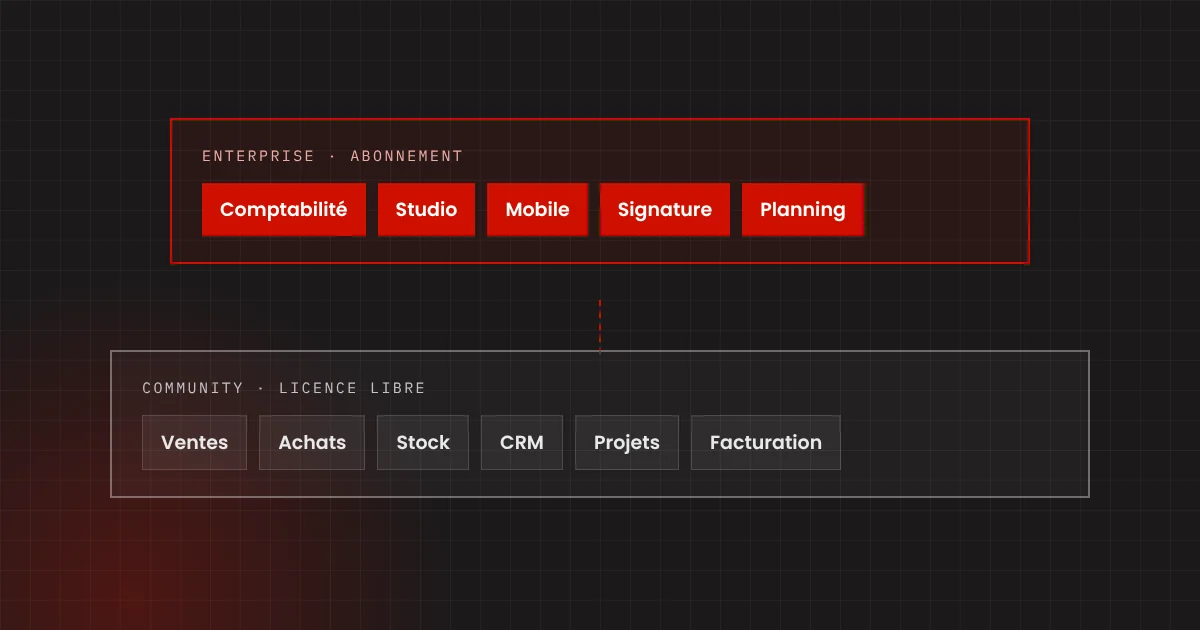This screenshot has height=630, width=1200.
Task: Click the "COMMUNITY · LICENCE LIBRE" heading
Action: 284,388
